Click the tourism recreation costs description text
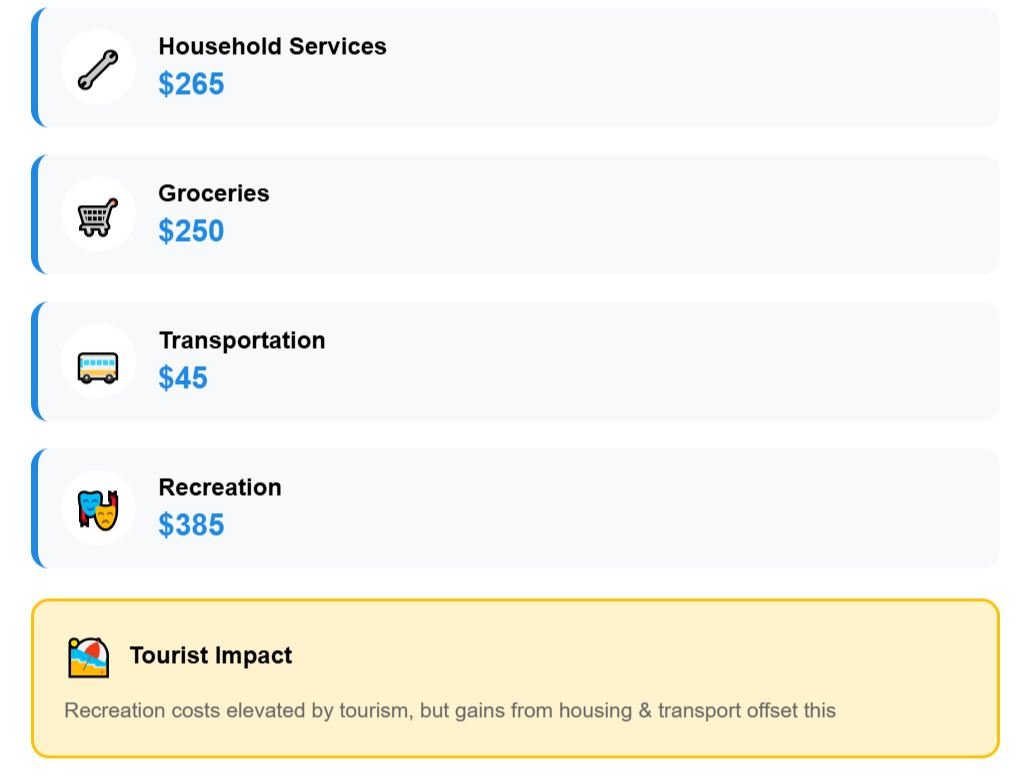This screenshot has width=1023, height=781. click(x=450, y=711)
